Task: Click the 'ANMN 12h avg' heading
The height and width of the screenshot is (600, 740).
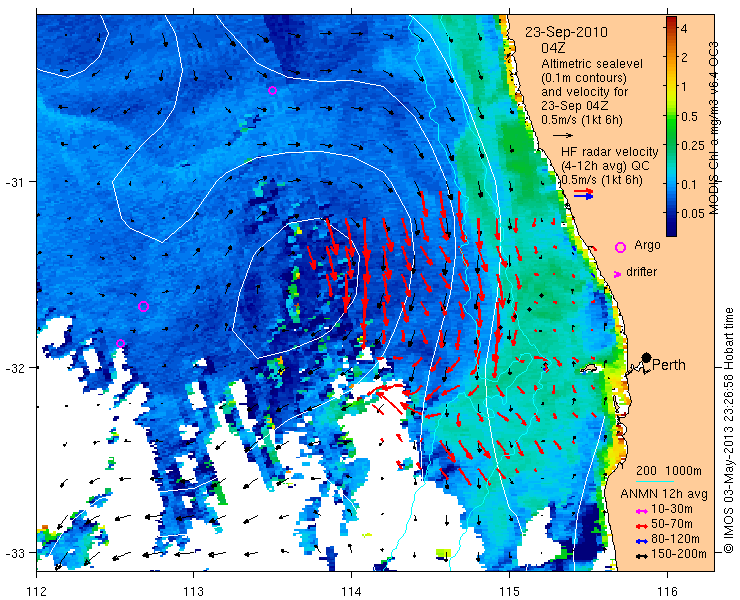Action: (x=664, y=494)
